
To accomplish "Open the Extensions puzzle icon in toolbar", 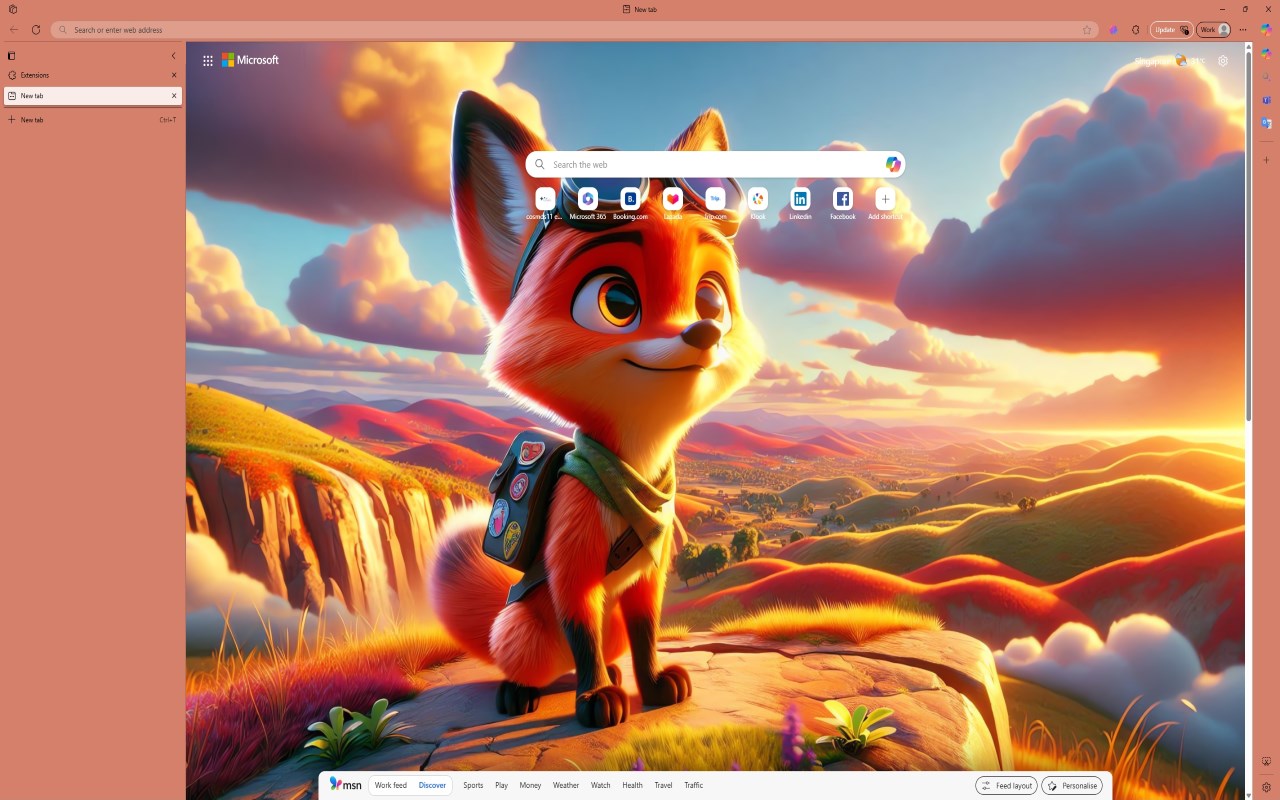I will click(x=1135, y=30).
